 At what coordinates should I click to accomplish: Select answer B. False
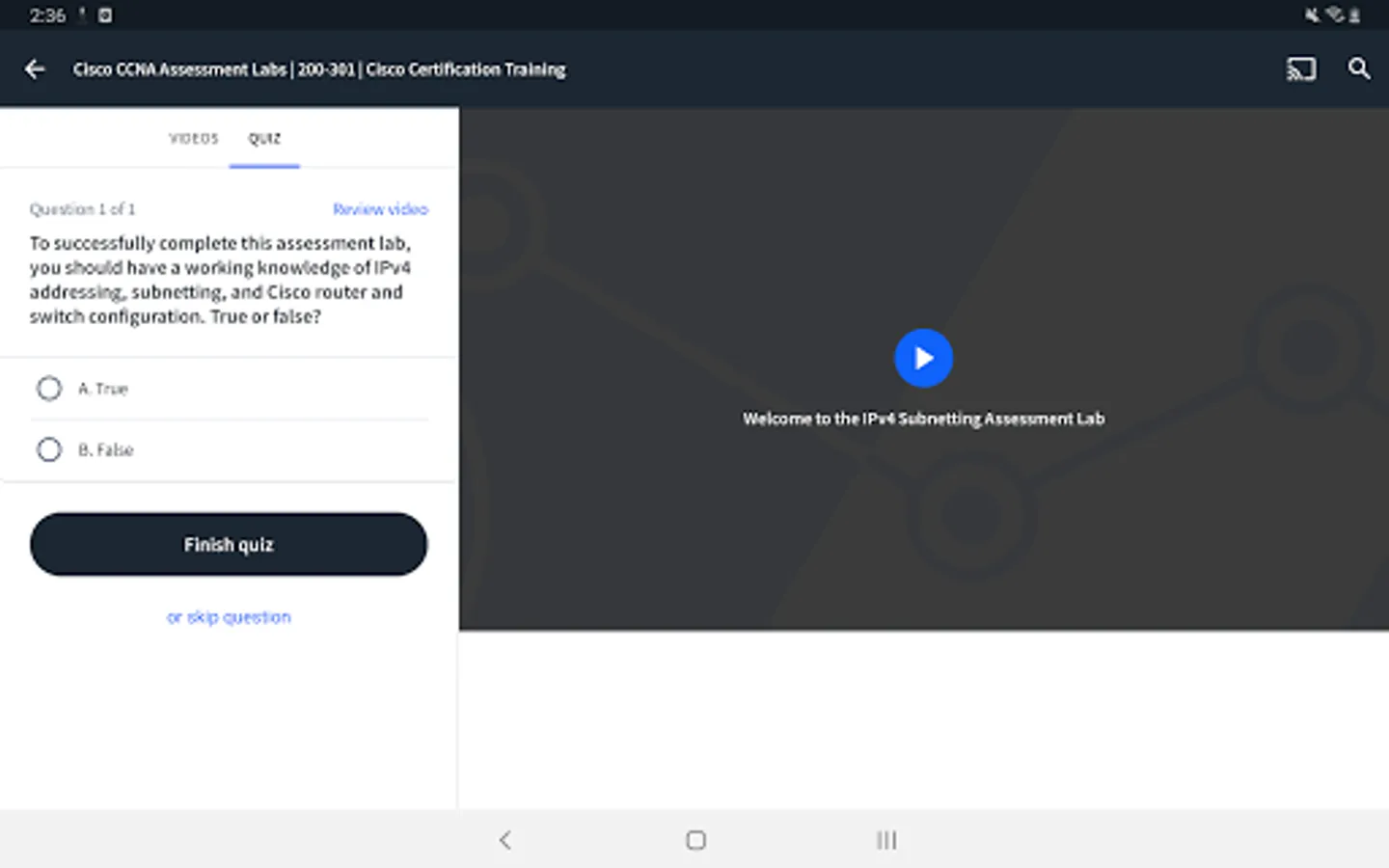229,449
